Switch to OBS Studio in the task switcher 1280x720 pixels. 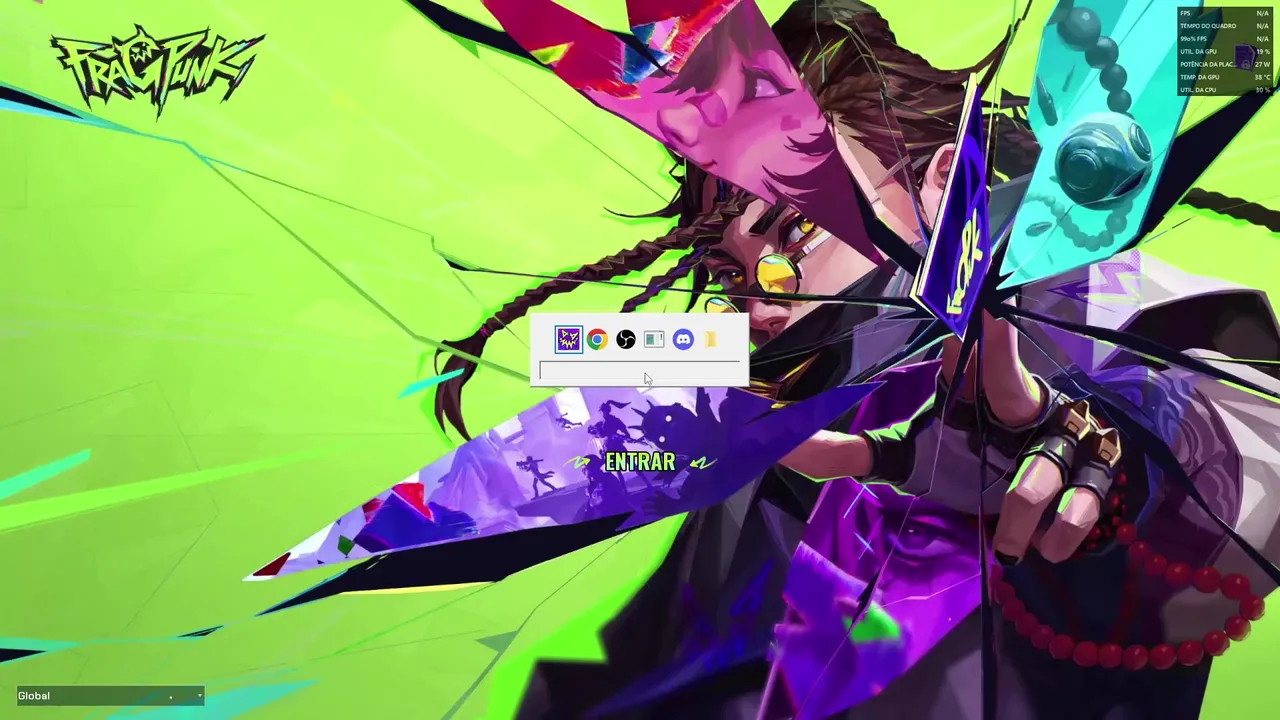pyautogui.click(x=625, y=340)
